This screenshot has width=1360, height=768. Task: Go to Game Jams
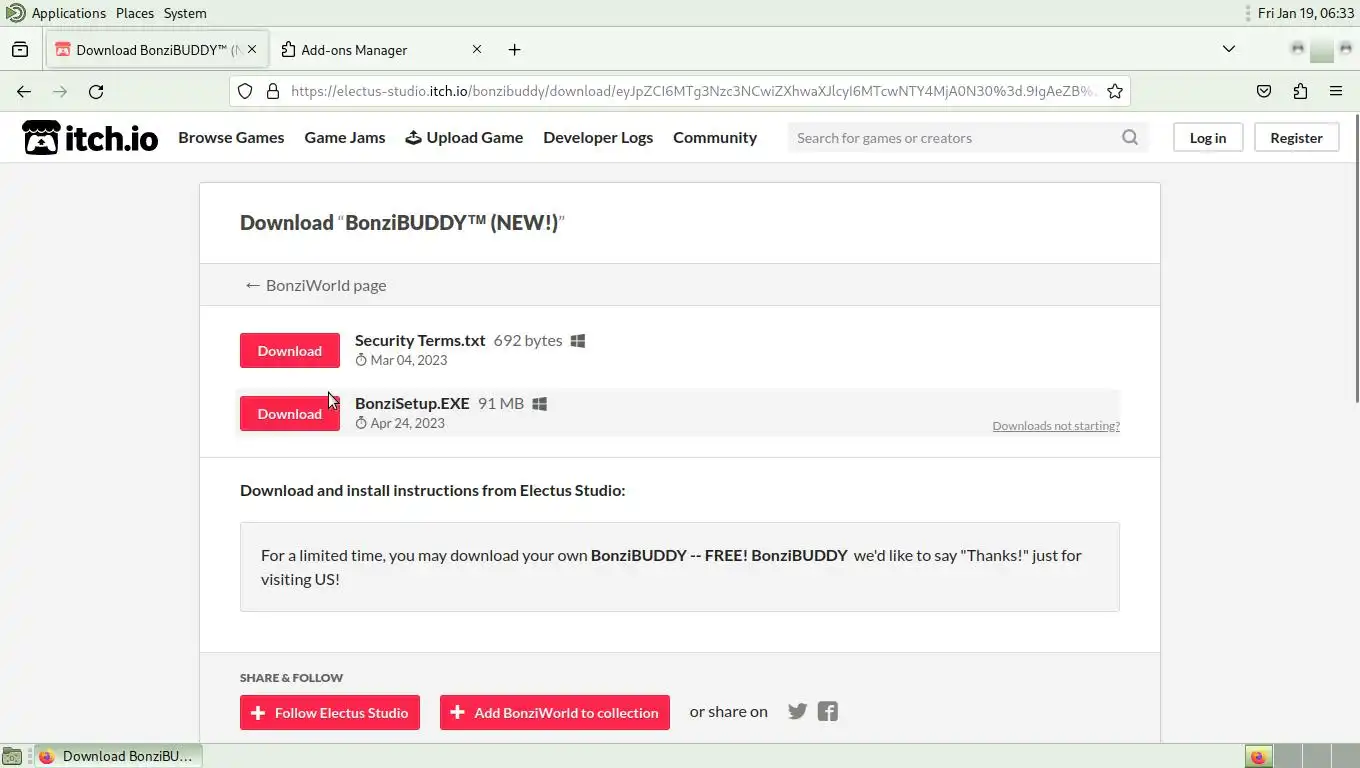345,138
